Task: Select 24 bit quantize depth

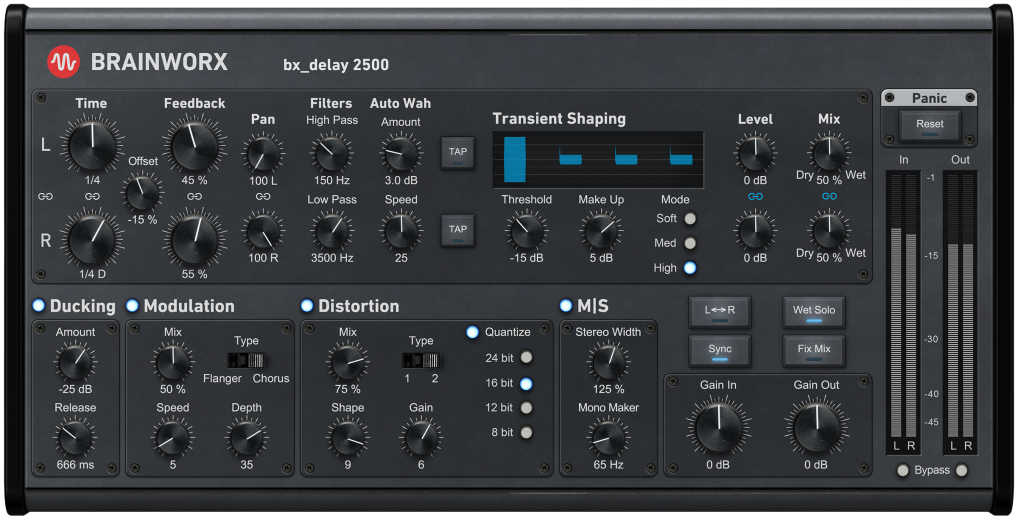Action: pyautogui.click(x=526, y=358)
